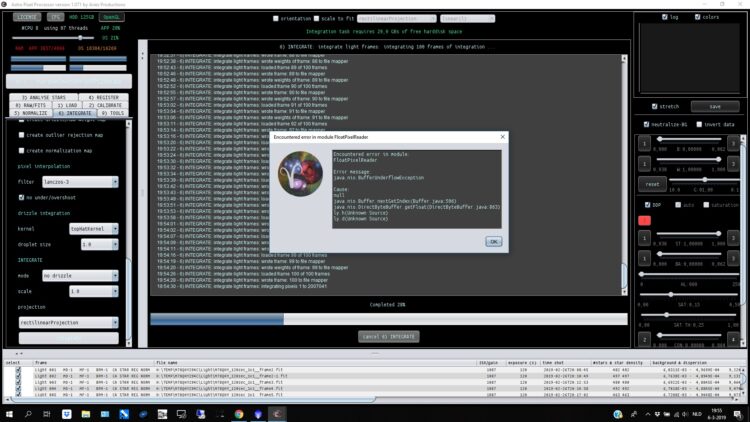The width and height of the screenshot is (750, 422).
Task: Click the red square color indicator
Action: point(644,221)
